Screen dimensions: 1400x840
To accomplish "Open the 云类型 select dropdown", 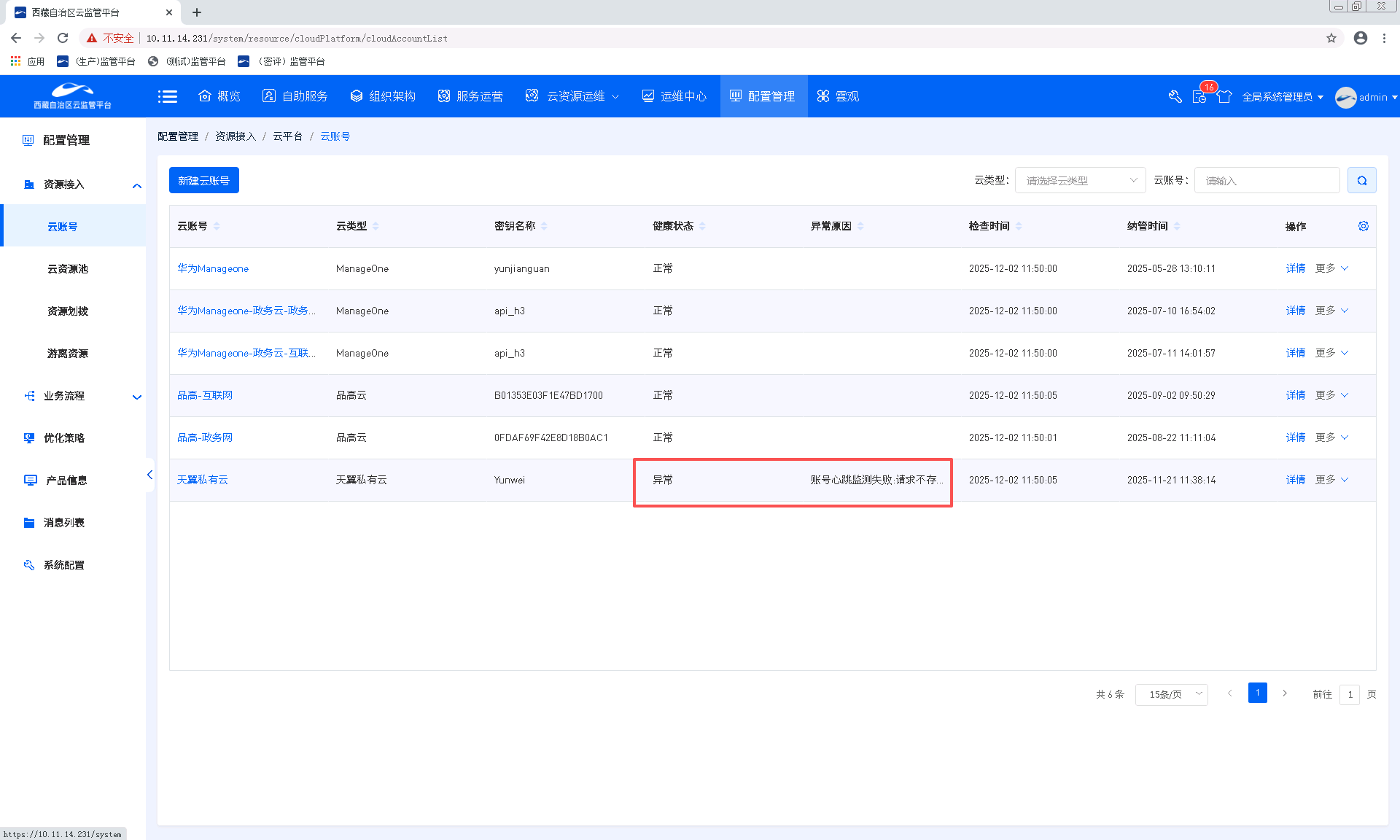I will point(1080,180).
